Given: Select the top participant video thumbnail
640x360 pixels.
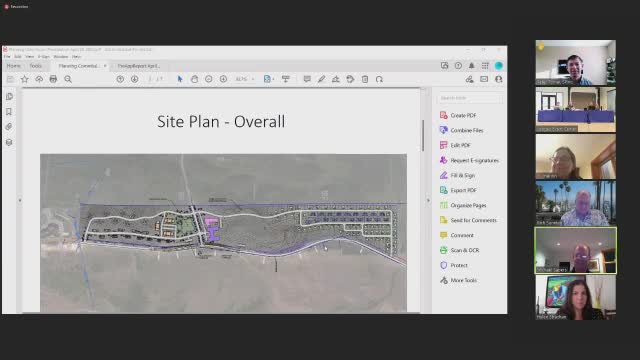Looking at the screenshot, I should (x=576, y=62).
